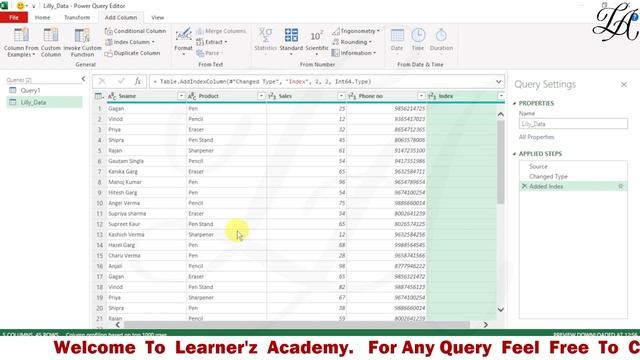Add a Conditional Column
This screenshot has width=640, height=360.
(x=135, y=31)
